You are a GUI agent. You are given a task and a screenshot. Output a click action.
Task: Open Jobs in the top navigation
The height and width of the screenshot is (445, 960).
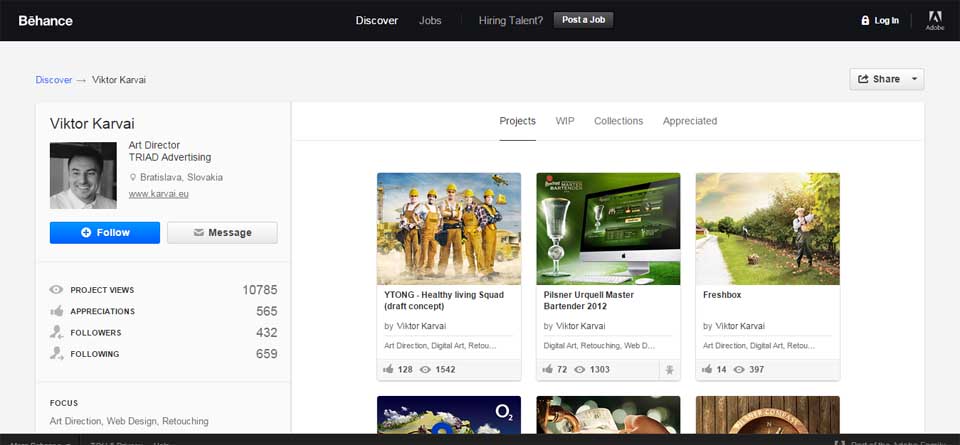tap(430, 20)
